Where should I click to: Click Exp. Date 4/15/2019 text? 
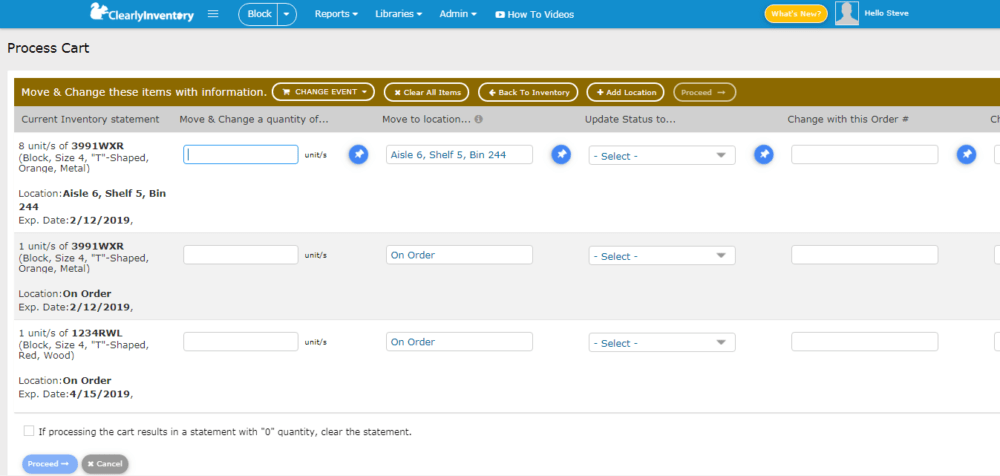tap(75, 394)
